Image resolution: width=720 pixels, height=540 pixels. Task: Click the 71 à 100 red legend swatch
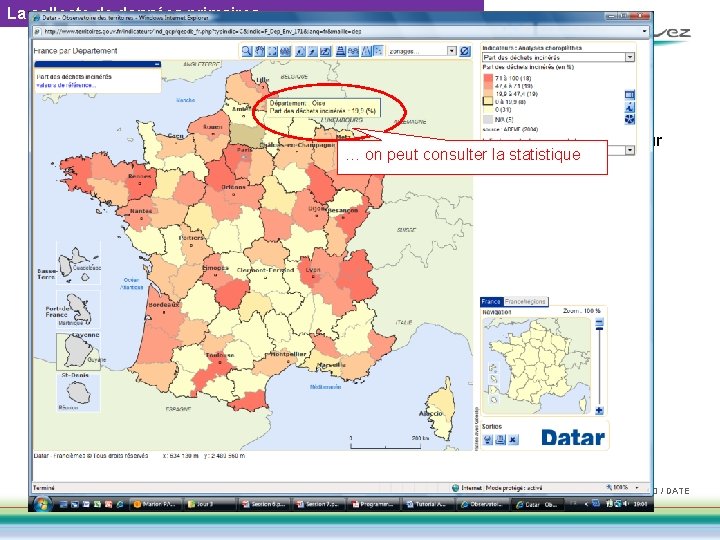(x=488, y=79)
